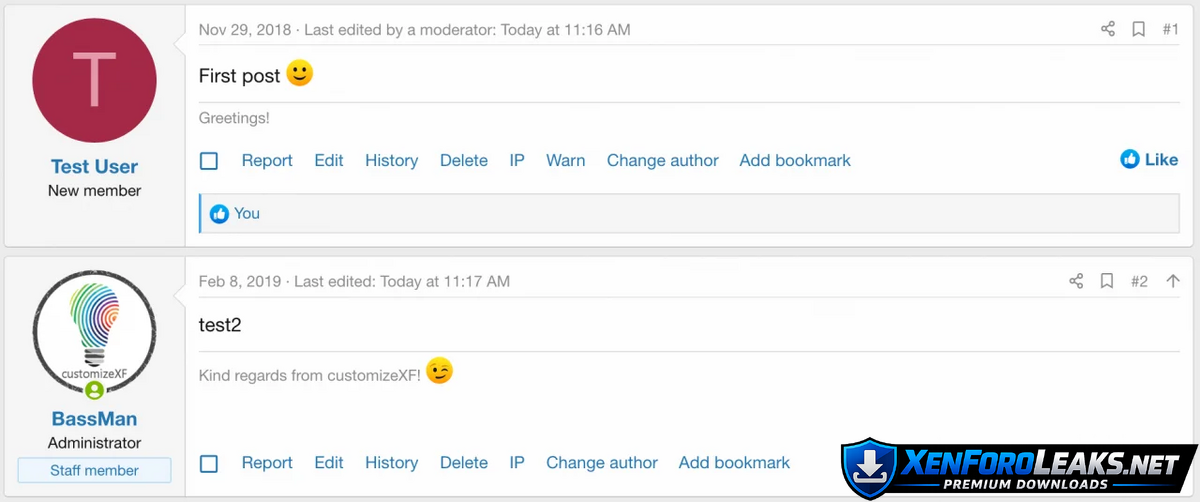Open BassMan's username profile link
Viewport: 1200px width, 502px height.
click(x=95, y=419)
